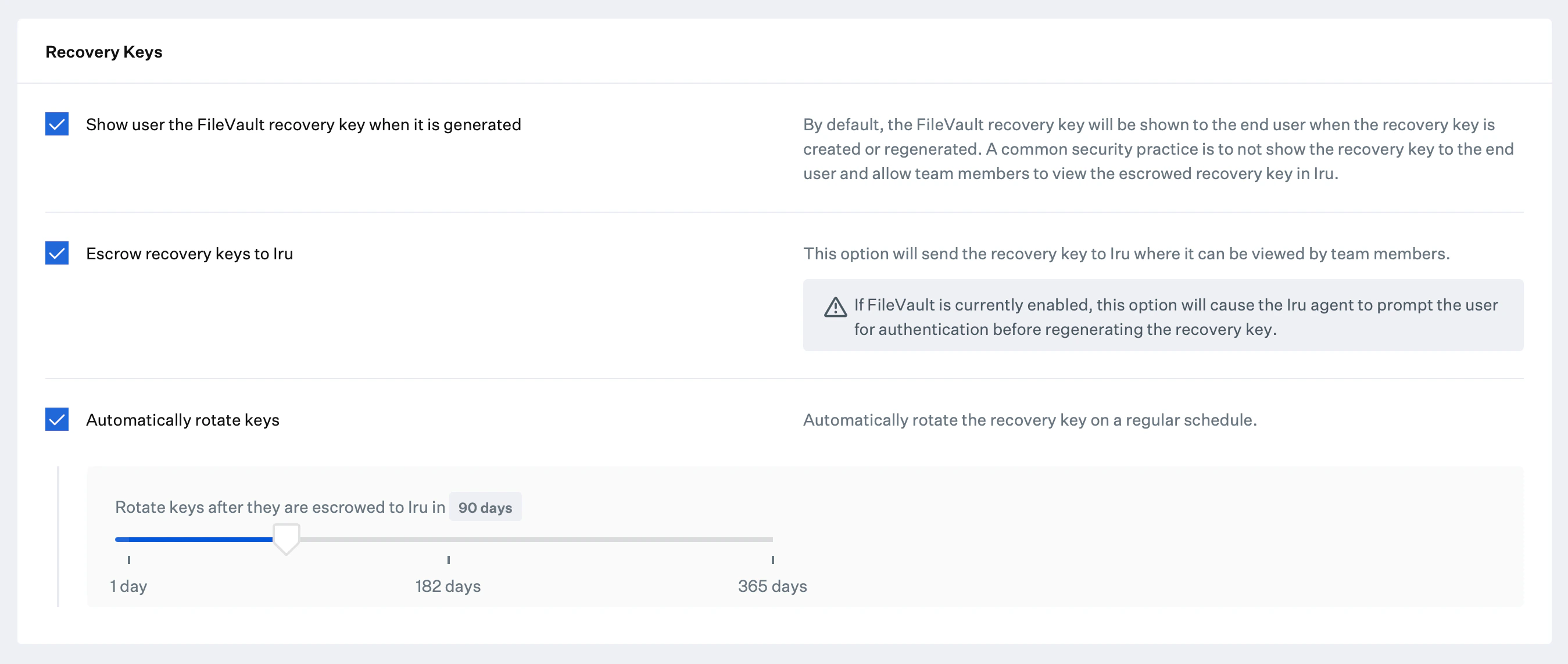Click the rotation schedule panel background

[x=1157, y=536]
